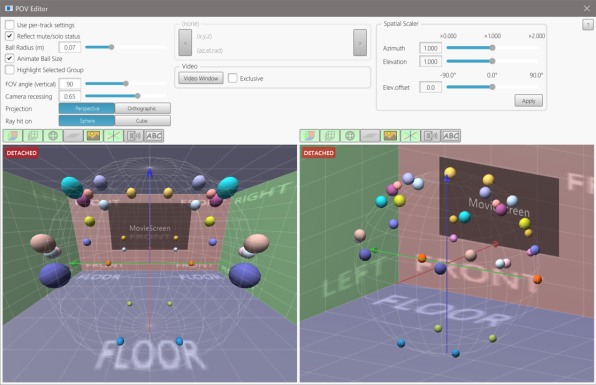
Task: Toggle speaker icon in right viewport toolbar
Action: click(x=431, y=136)
